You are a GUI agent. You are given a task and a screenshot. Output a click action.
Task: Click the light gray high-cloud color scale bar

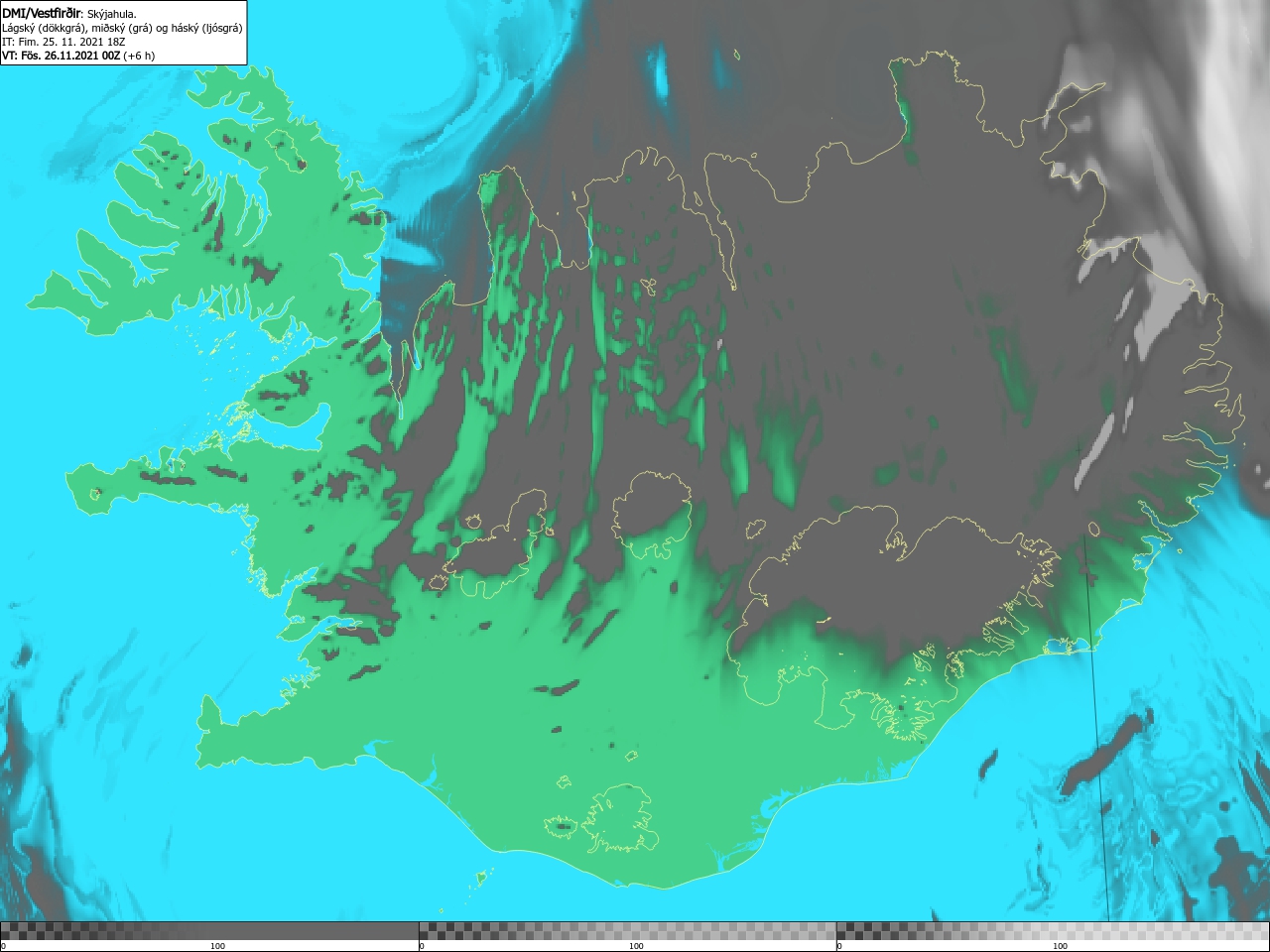[x=1053, y=930]
